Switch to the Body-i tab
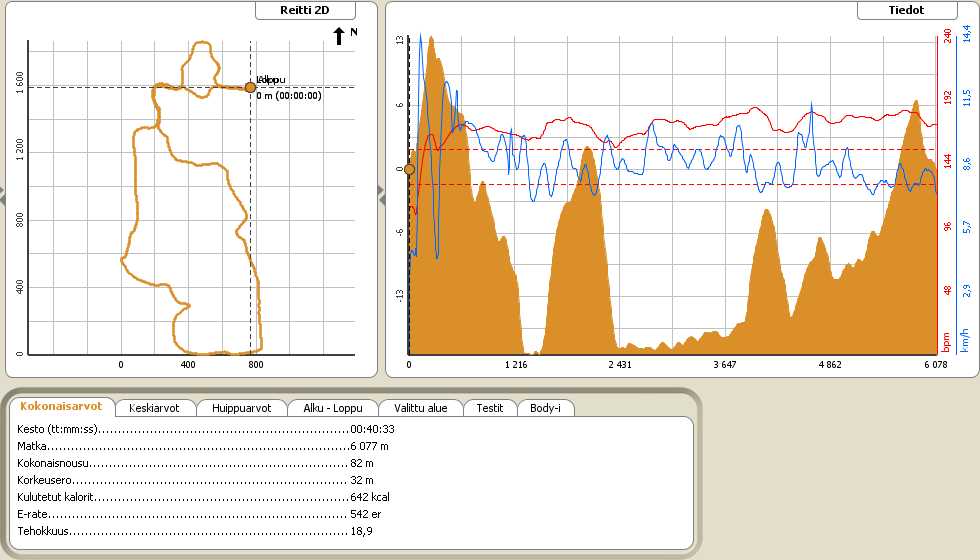The width and height of the screenshot is (980, 560). 545,408
